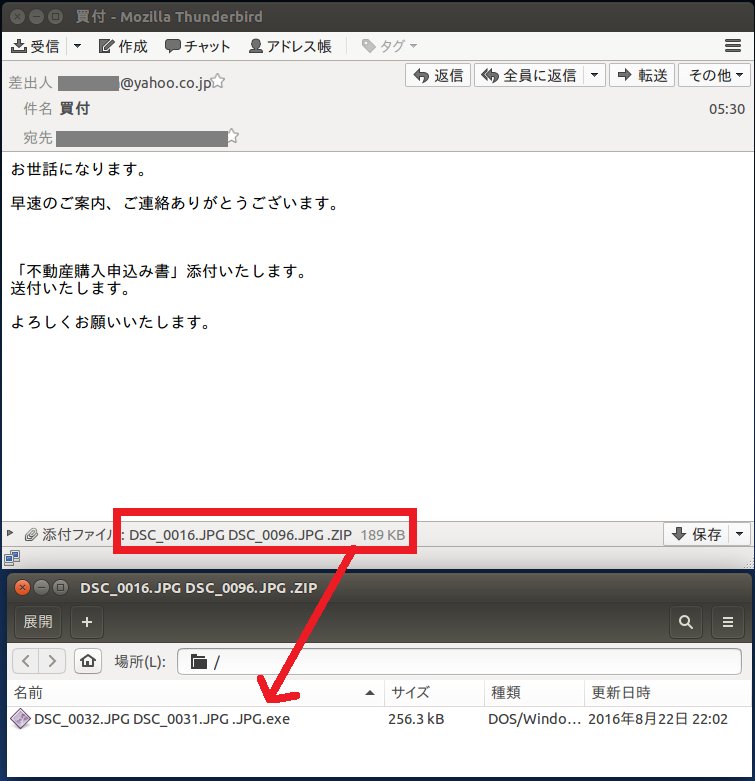Click the home location icon
The image size is (755, 781).
[88, 661]
